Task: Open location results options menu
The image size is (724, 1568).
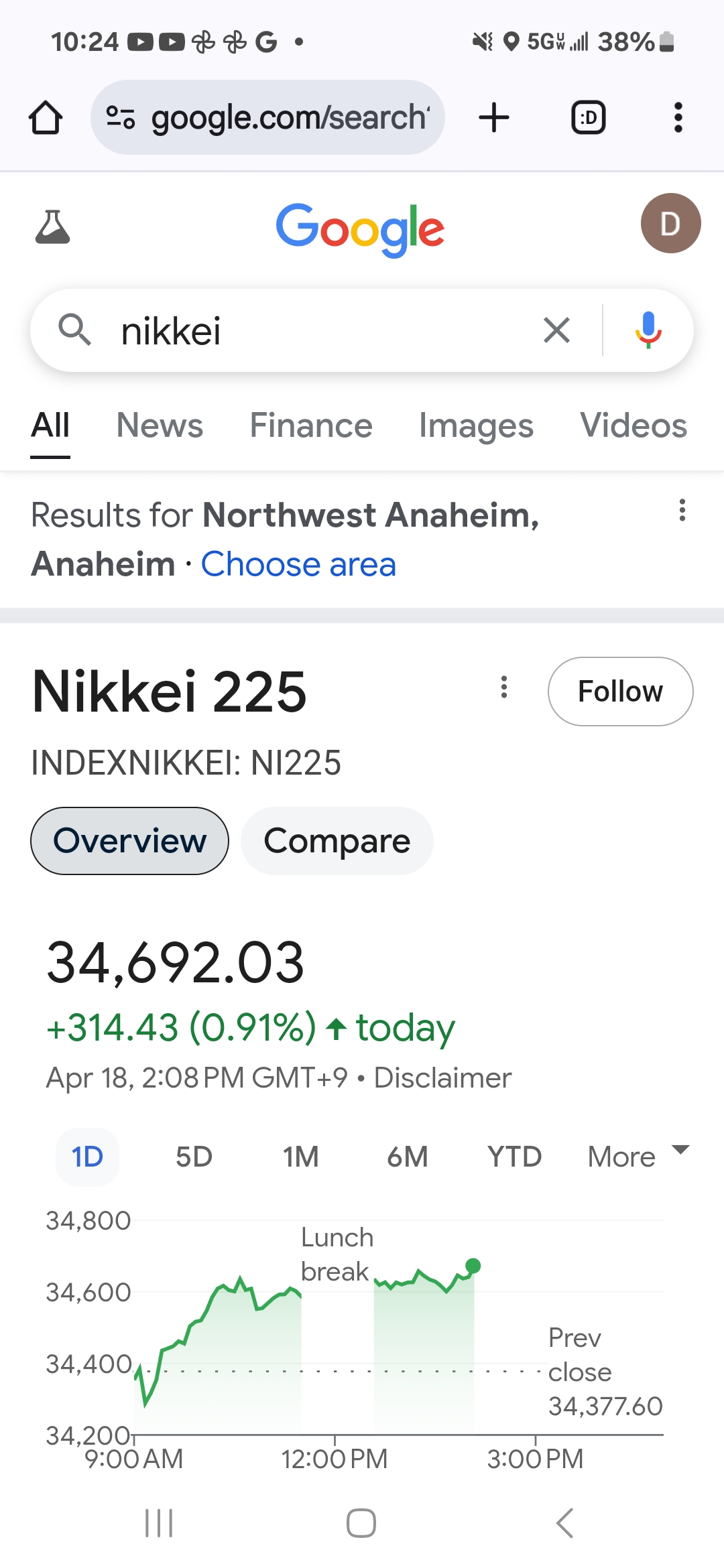Action: click(682, 511)
